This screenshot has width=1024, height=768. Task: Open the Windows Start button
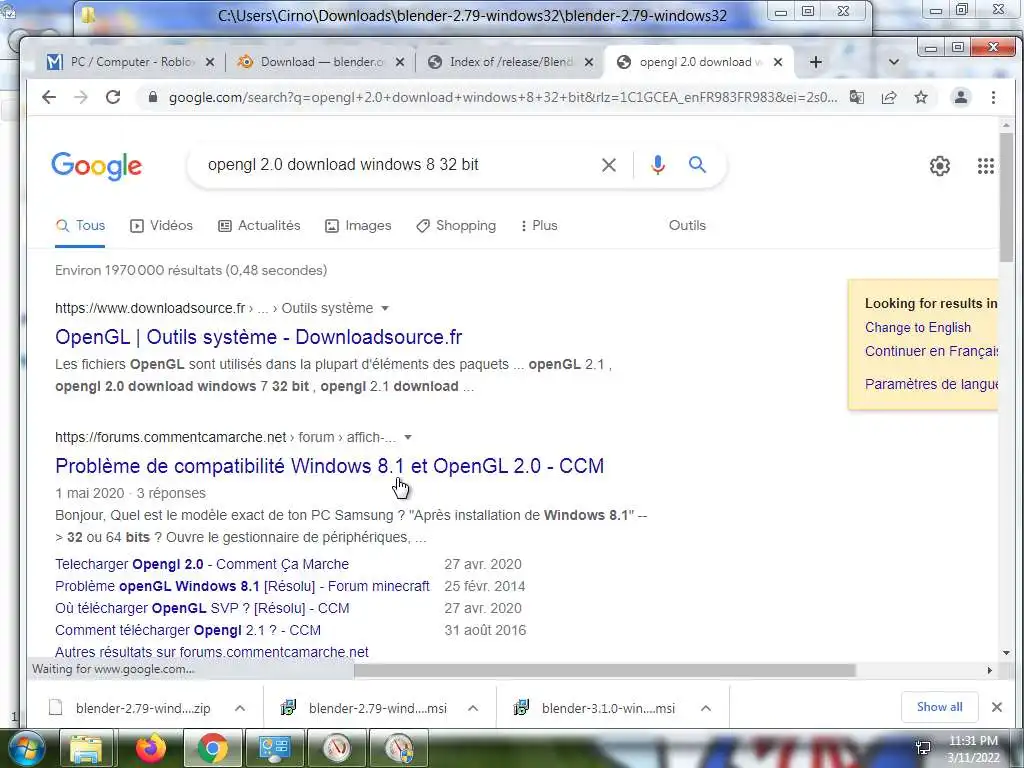tap(26, 748)
